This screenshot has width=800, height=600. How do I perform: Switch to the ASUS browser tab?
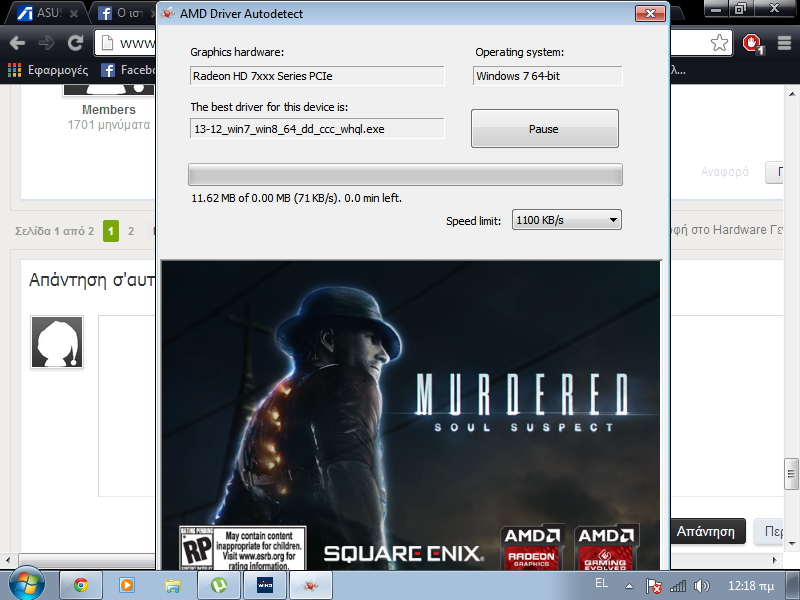coord(47,13)
